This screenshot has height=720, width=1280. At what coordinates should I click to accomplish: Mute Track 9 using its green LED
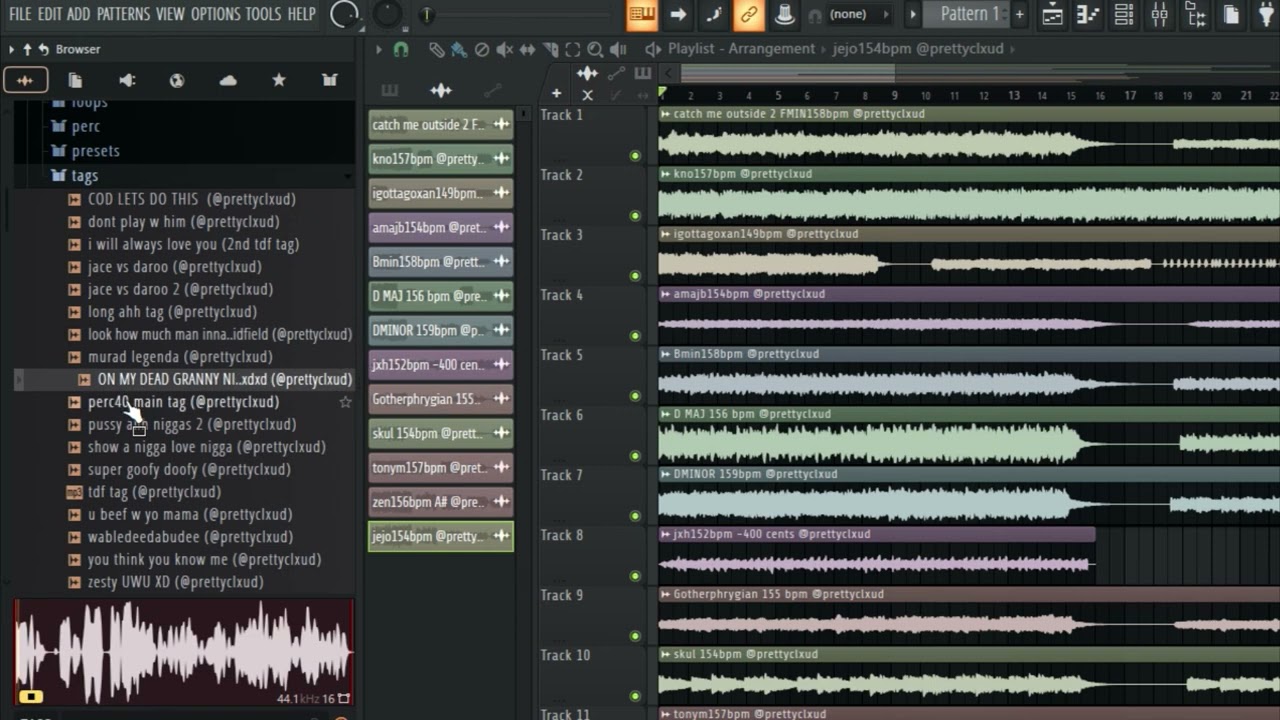[635, 636]
